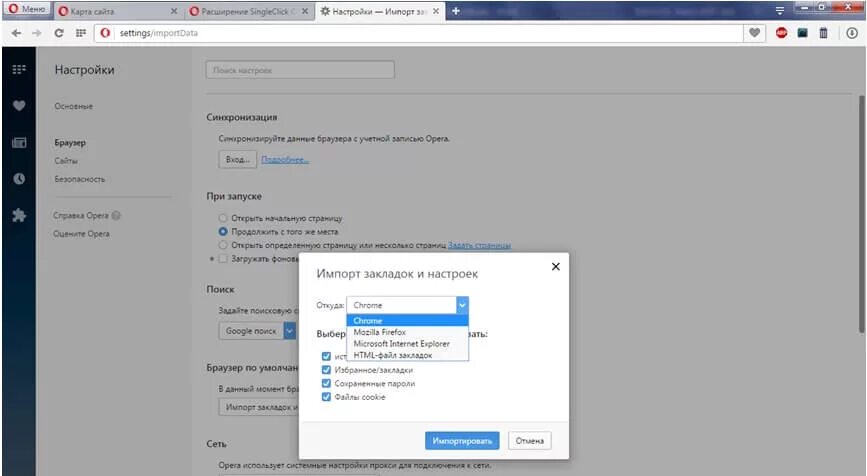Add page to bookmarks heart icon
Screen dimensions: 867x476
click(754, 33)
